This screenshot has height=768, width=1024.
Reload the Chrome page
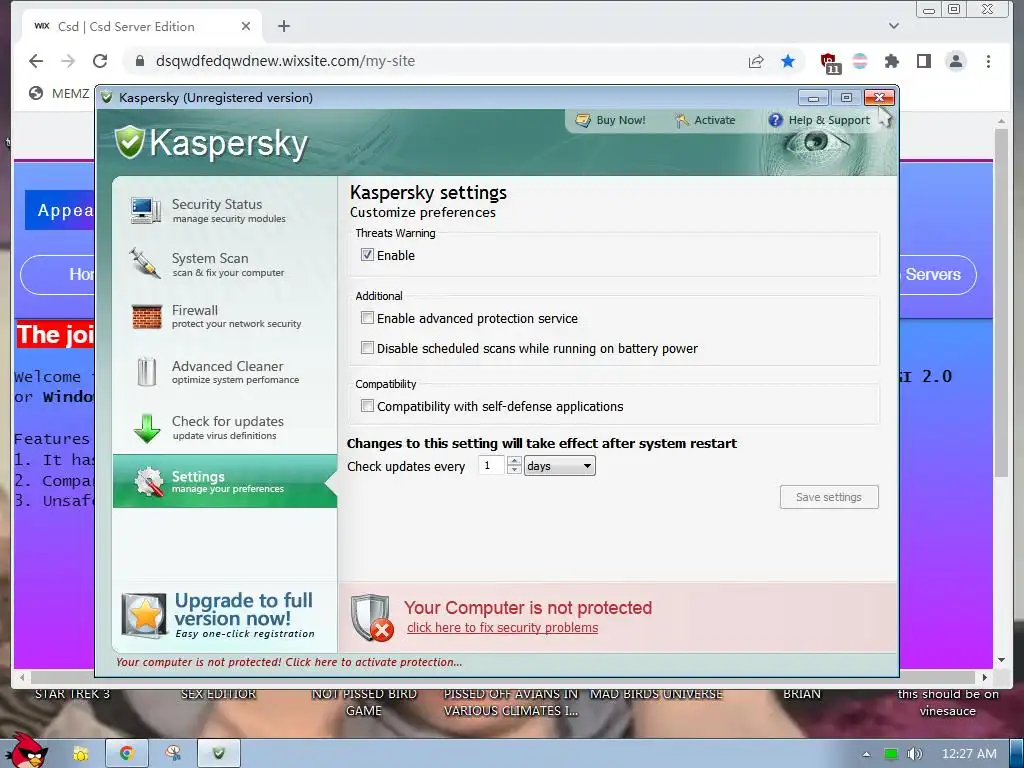click(x=100, y=61)
